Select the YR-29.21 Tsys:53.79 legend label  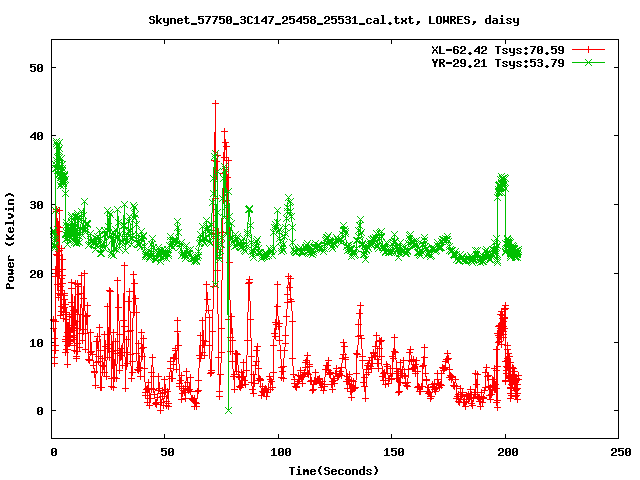(x=498, y=63)
